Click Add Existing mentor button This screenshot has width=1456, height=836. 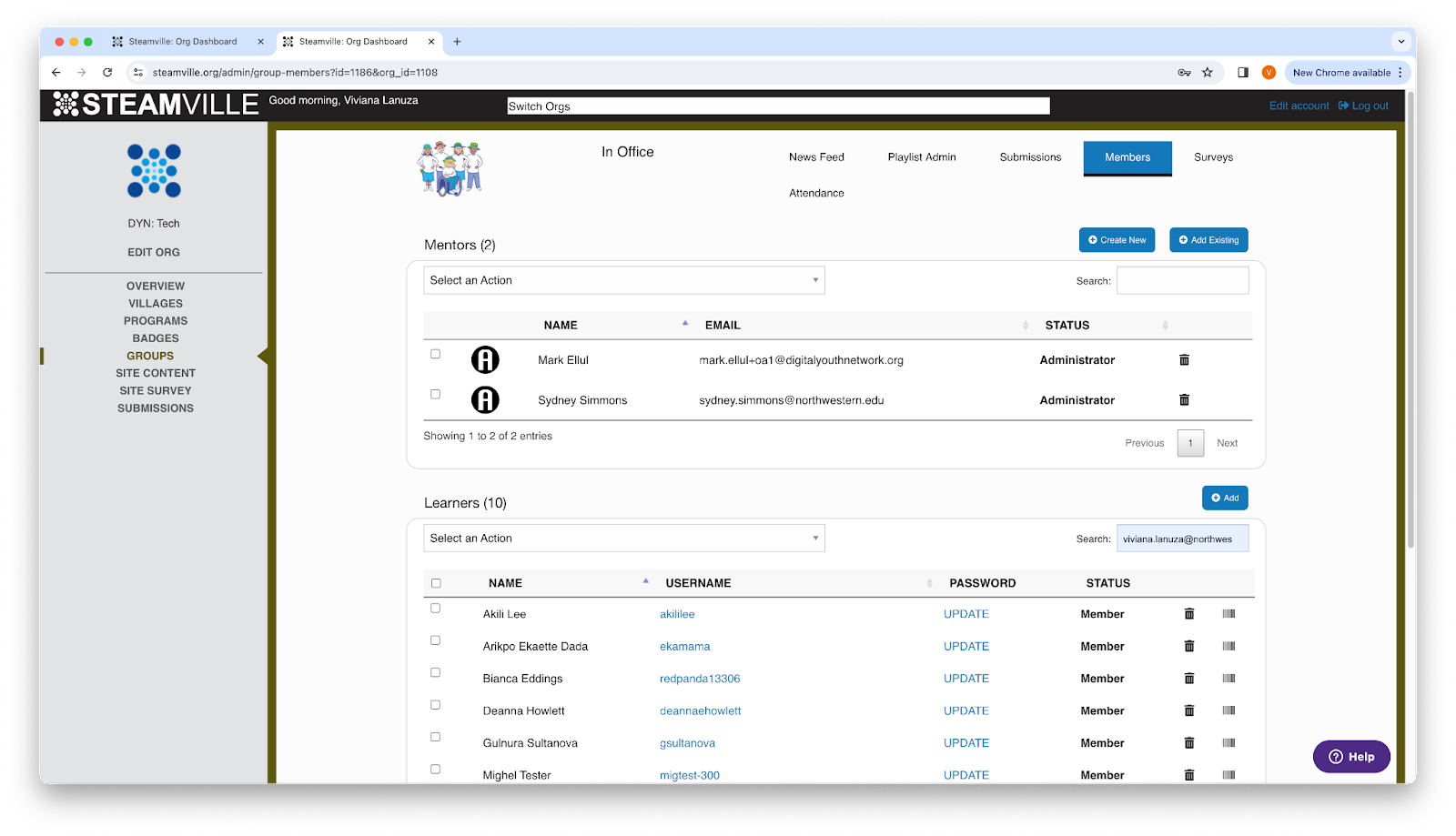tap(1208, 240)
